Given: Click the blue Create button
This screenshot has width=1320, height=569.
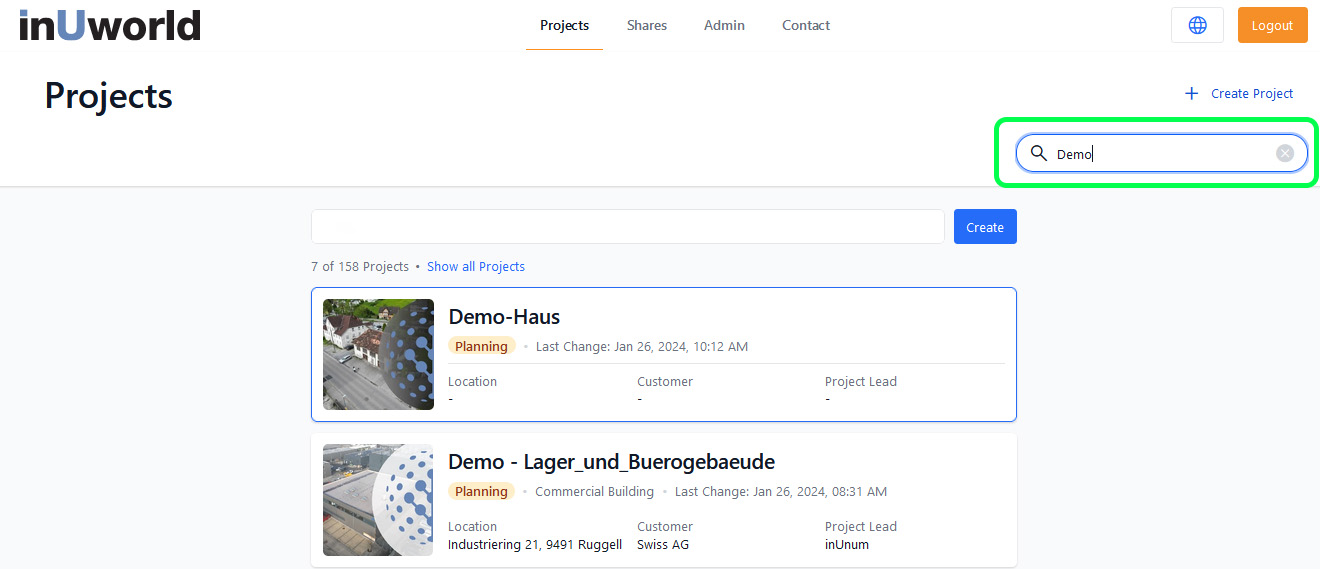Looking at the screenshot, I should 984,227.
